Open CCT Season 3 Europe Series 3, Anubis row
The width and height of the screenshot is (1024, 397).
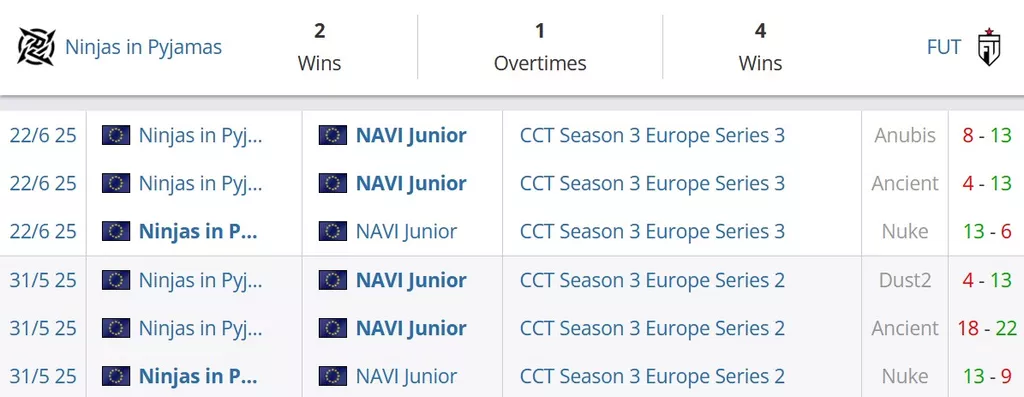[652, 135]
